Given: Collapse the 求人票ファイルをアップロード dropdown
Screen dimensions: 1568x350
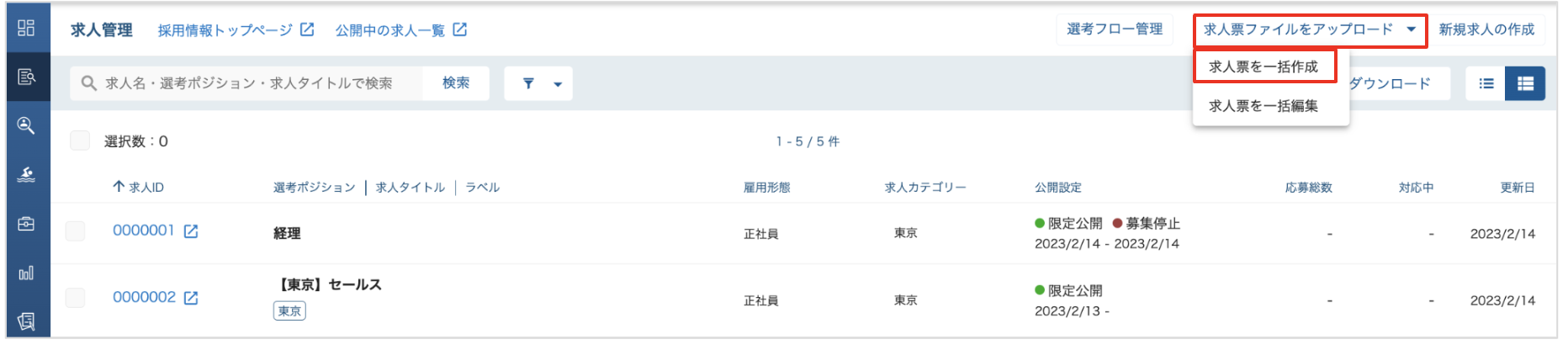Looking at the screenshot, I should pos(1310,30).
